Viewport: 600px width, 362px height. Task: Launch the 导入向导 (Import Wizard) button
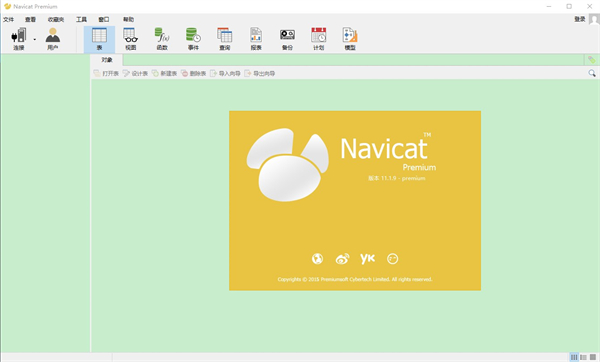tap(225, 73)
